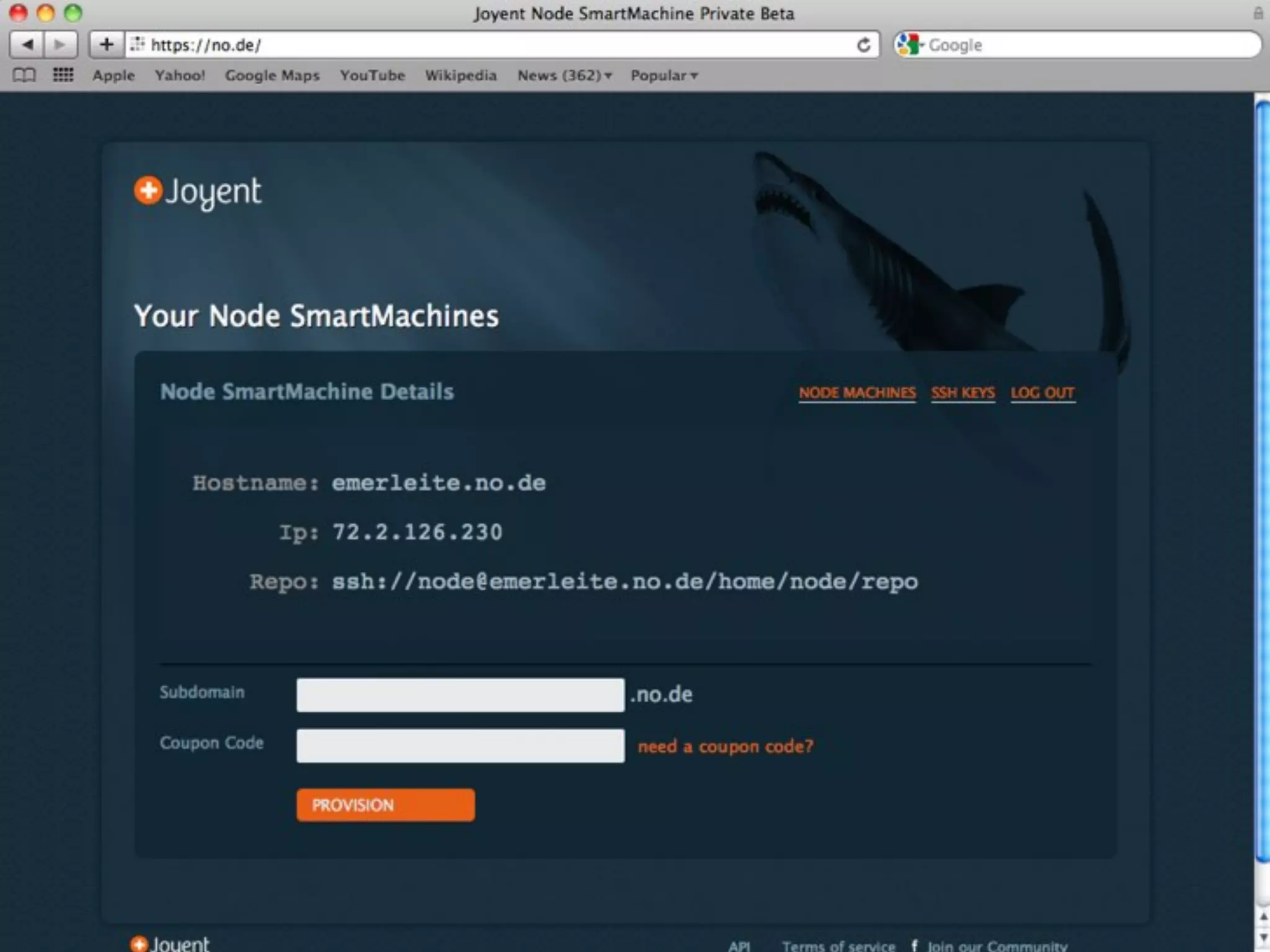Open the SSH KEYS link
The image size is (1270, 952).
click(x=962, y=393)
